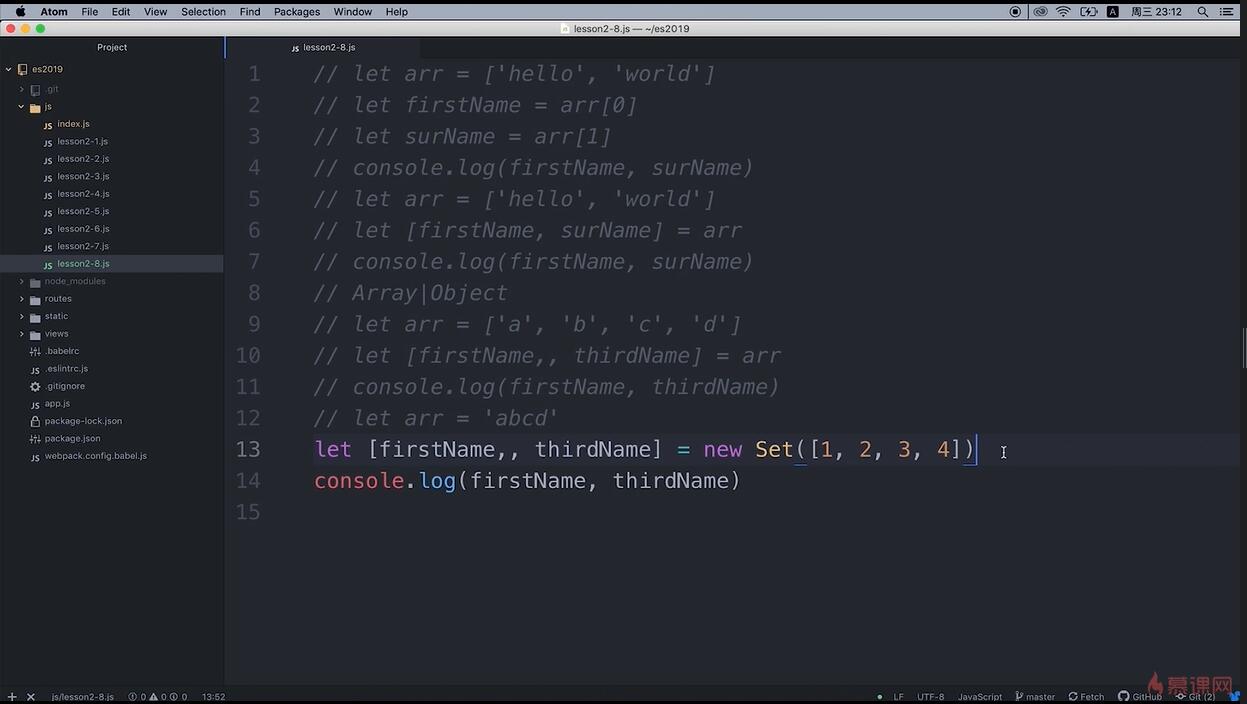Viewport: 1247px width, 704px height.
Task: Click the menu bar clock showing 23:12
Action: (x=1157, y=11)
